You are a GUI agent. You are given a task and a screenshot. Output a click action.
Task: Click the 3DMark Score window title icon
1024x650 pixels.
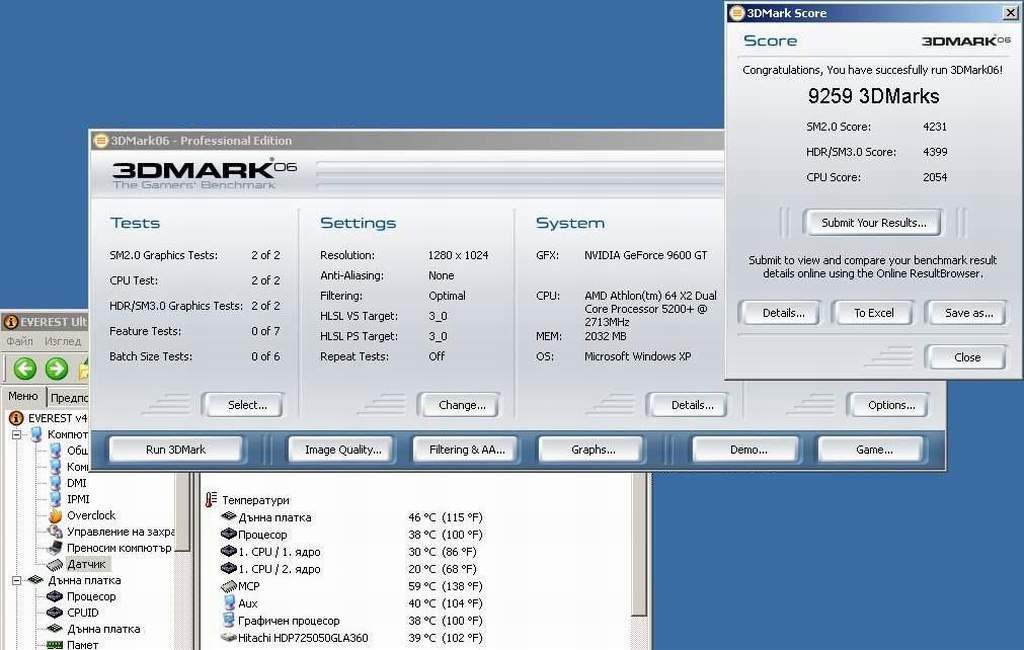click(x=737, y=12)
